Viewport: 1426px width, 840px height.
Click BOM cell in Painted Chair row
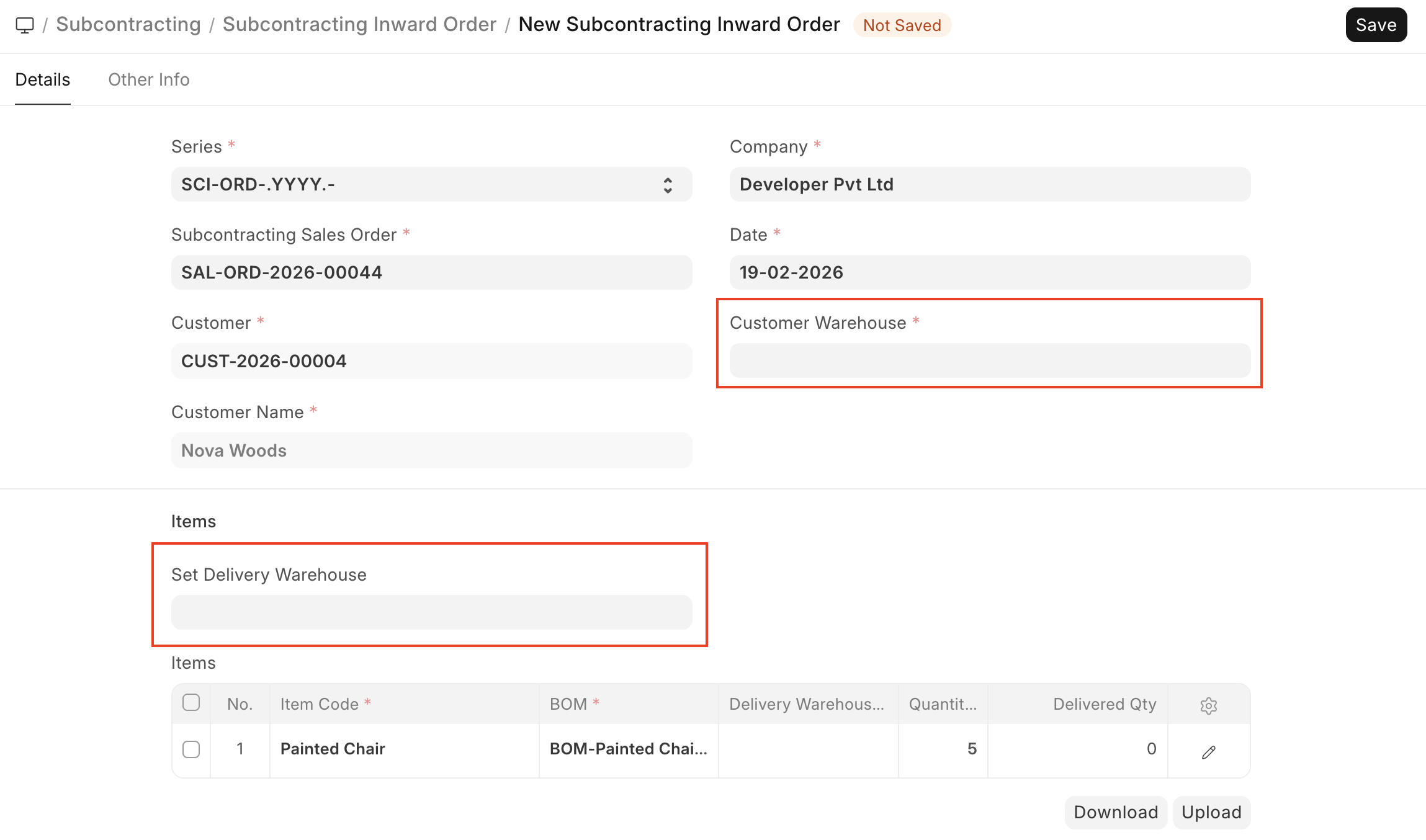(x=628, y=749)
